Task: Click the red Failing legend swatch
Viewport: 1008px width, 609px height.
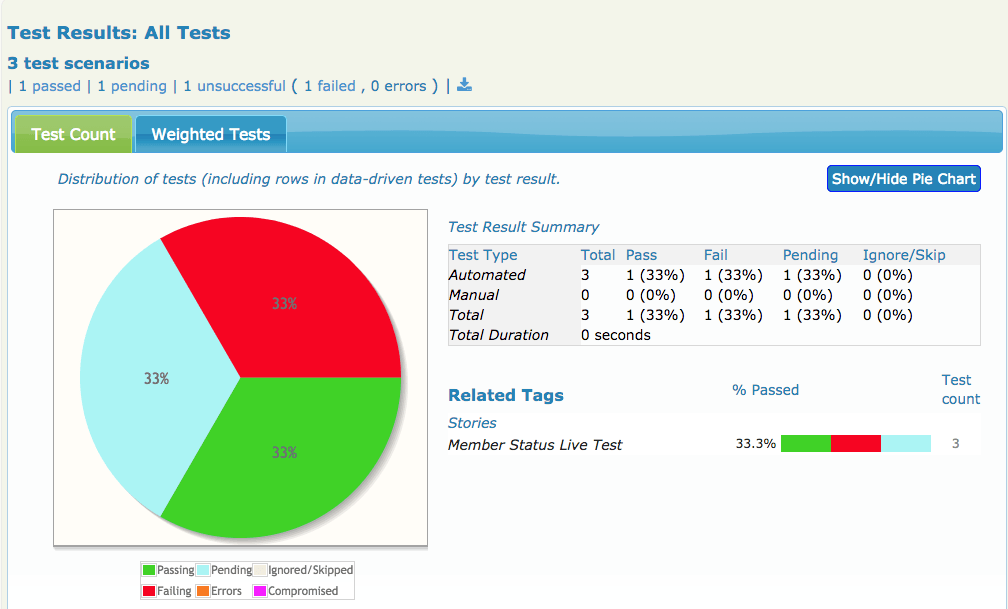Action: (x=149, y=591)
